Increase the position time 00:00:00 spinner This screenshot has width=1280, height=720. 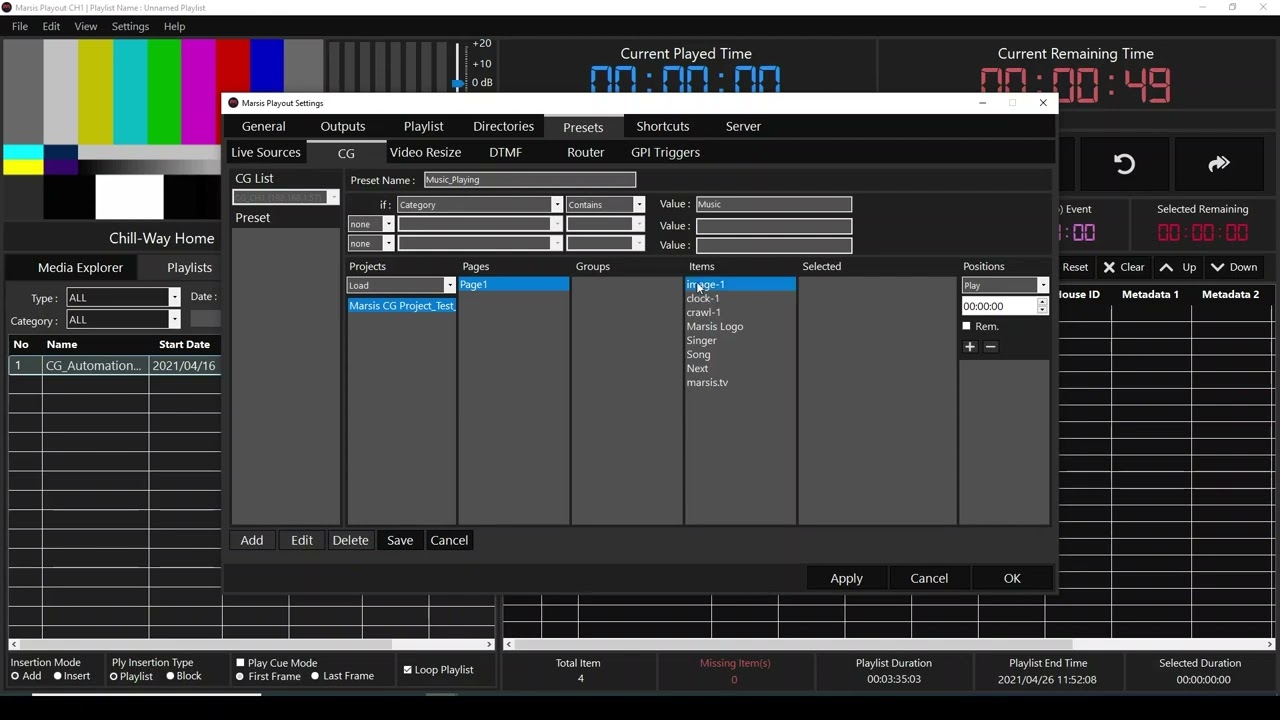click(x=1042, y=302)
